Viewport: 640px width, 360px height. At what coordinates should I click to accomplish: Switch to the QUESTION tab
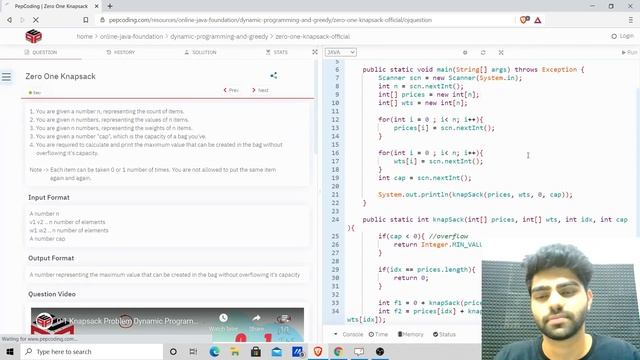(41, 52)
